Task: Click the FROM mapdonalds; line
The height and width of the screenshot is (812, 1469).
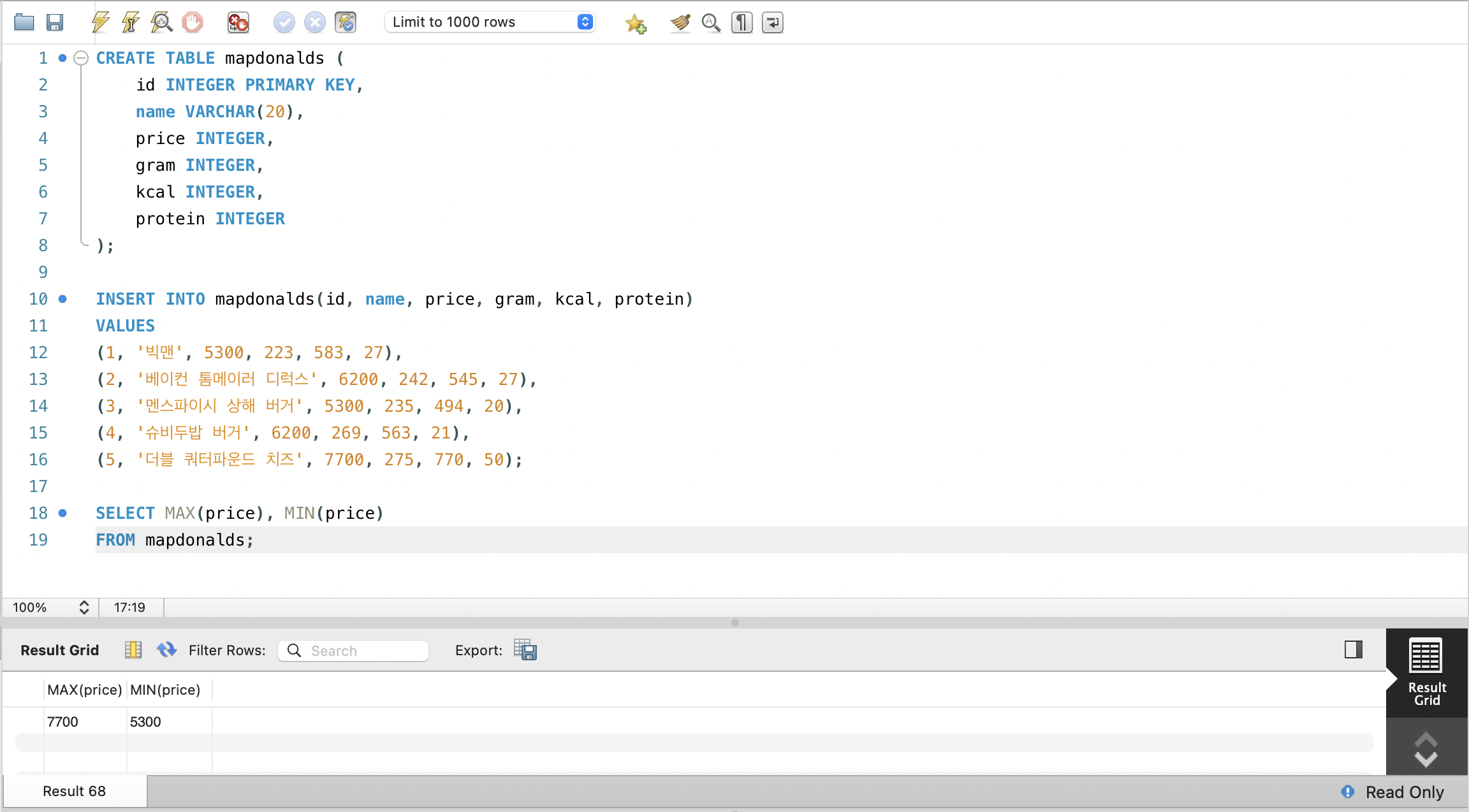Action: click(x=782, y=540)
